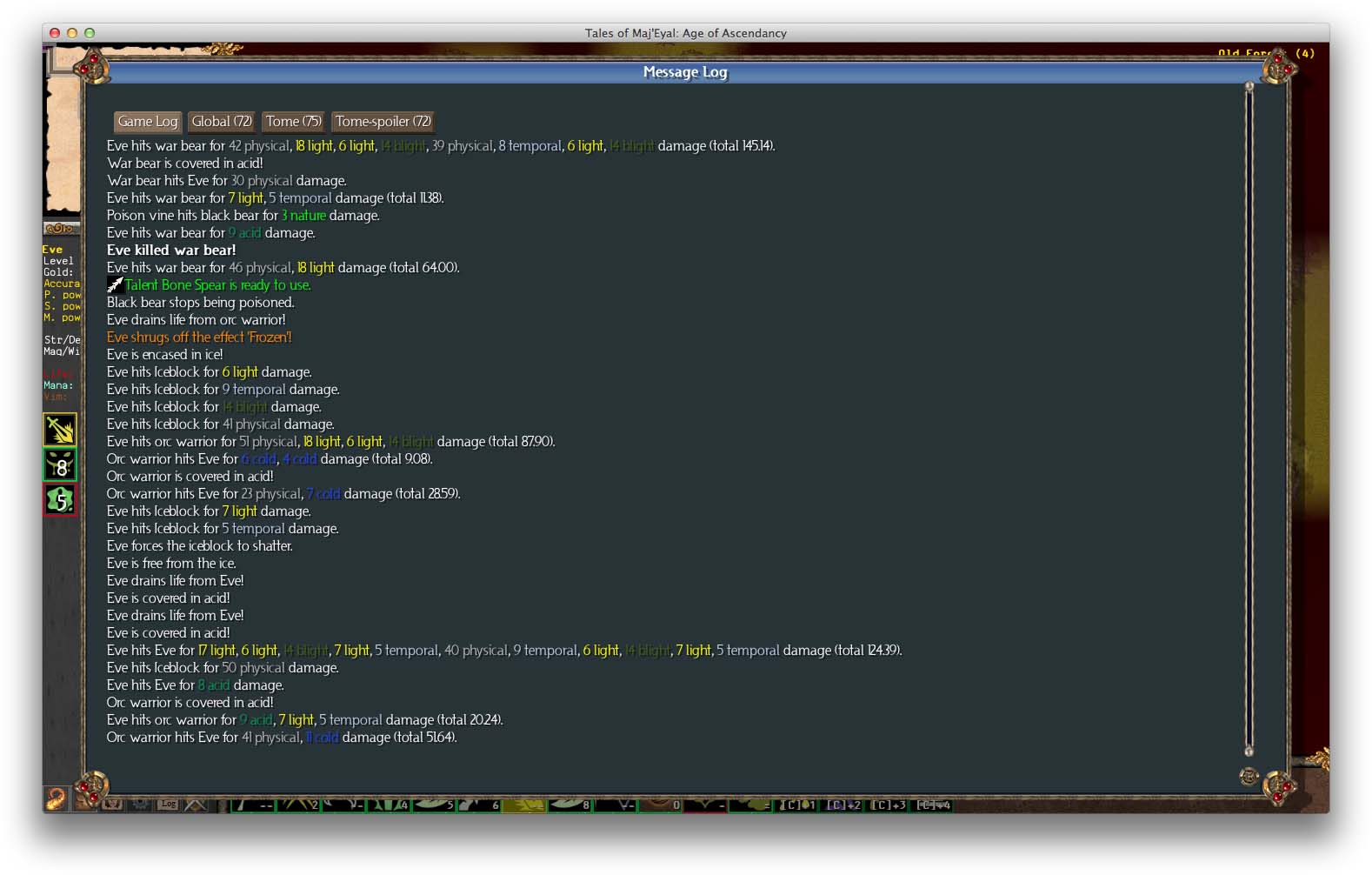The height and width of the screenshot is (875, 1372).
Task: Click 'Black bear stops being poisoned.' line
Action: point(201,303)
